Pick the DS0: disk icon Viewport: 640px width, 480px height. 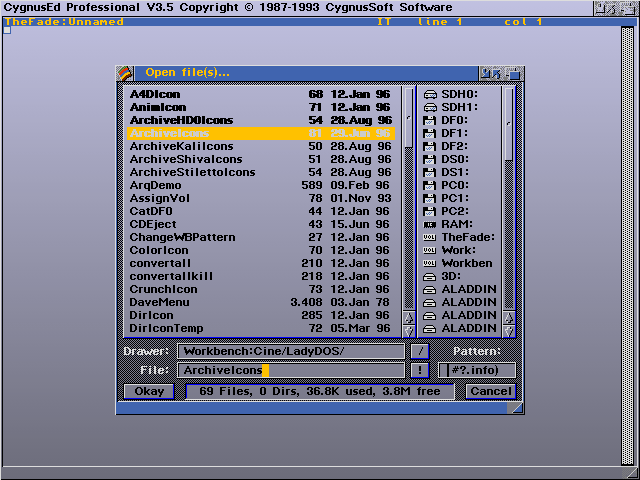click(x=429, y=160)
